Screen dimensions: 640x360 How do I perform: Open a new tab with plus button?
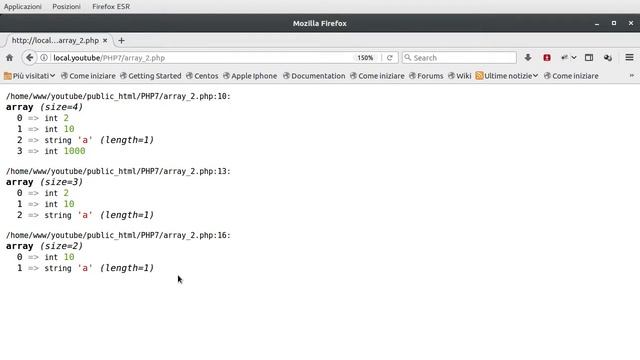tap(121, 40)
